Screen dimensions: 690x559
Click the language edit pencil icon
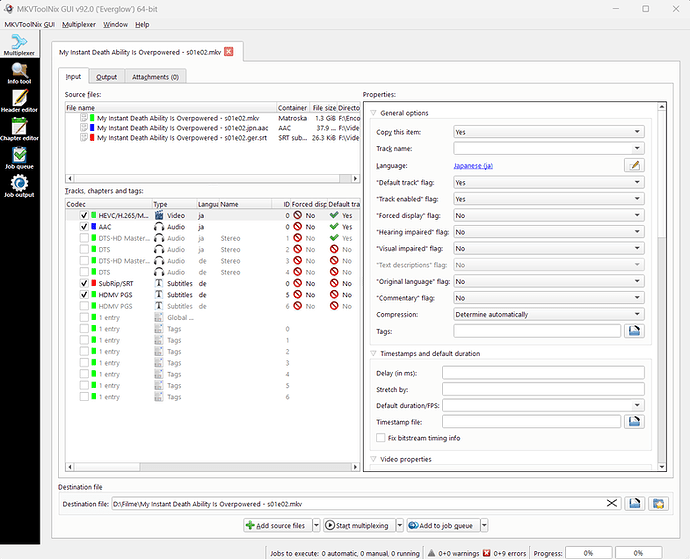(634, 165)
